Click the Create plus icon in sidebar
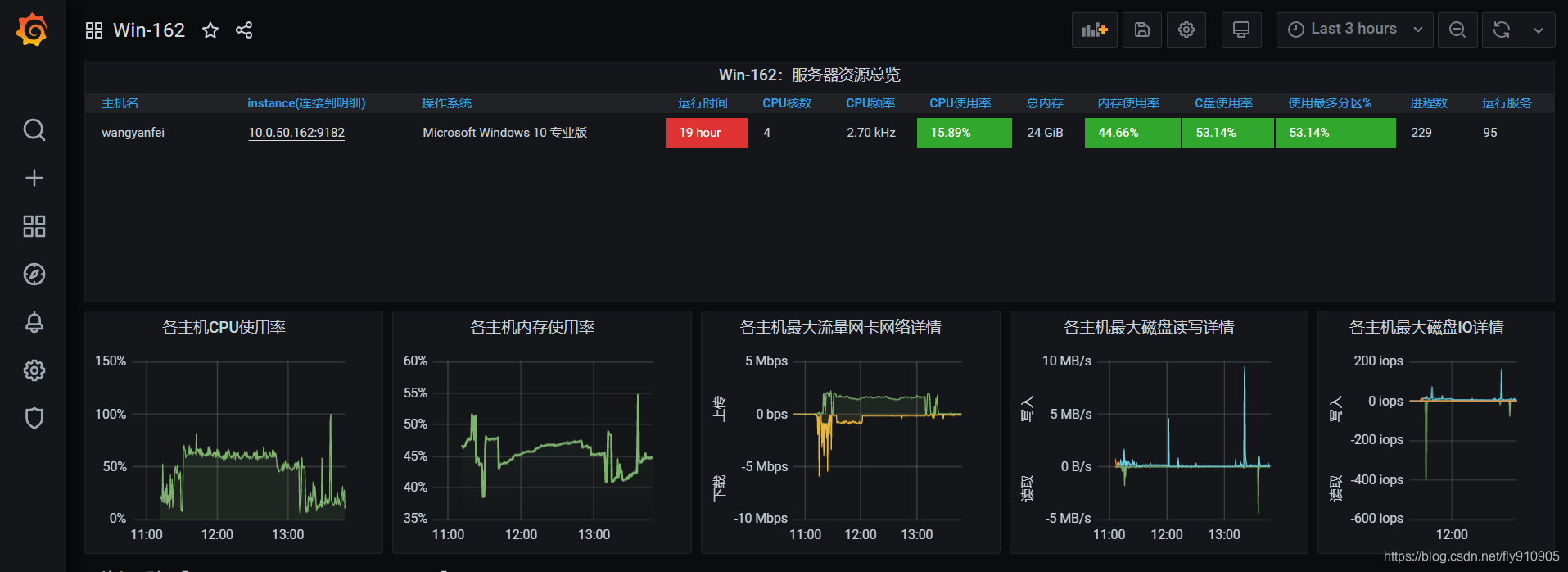 click(34, 178)
